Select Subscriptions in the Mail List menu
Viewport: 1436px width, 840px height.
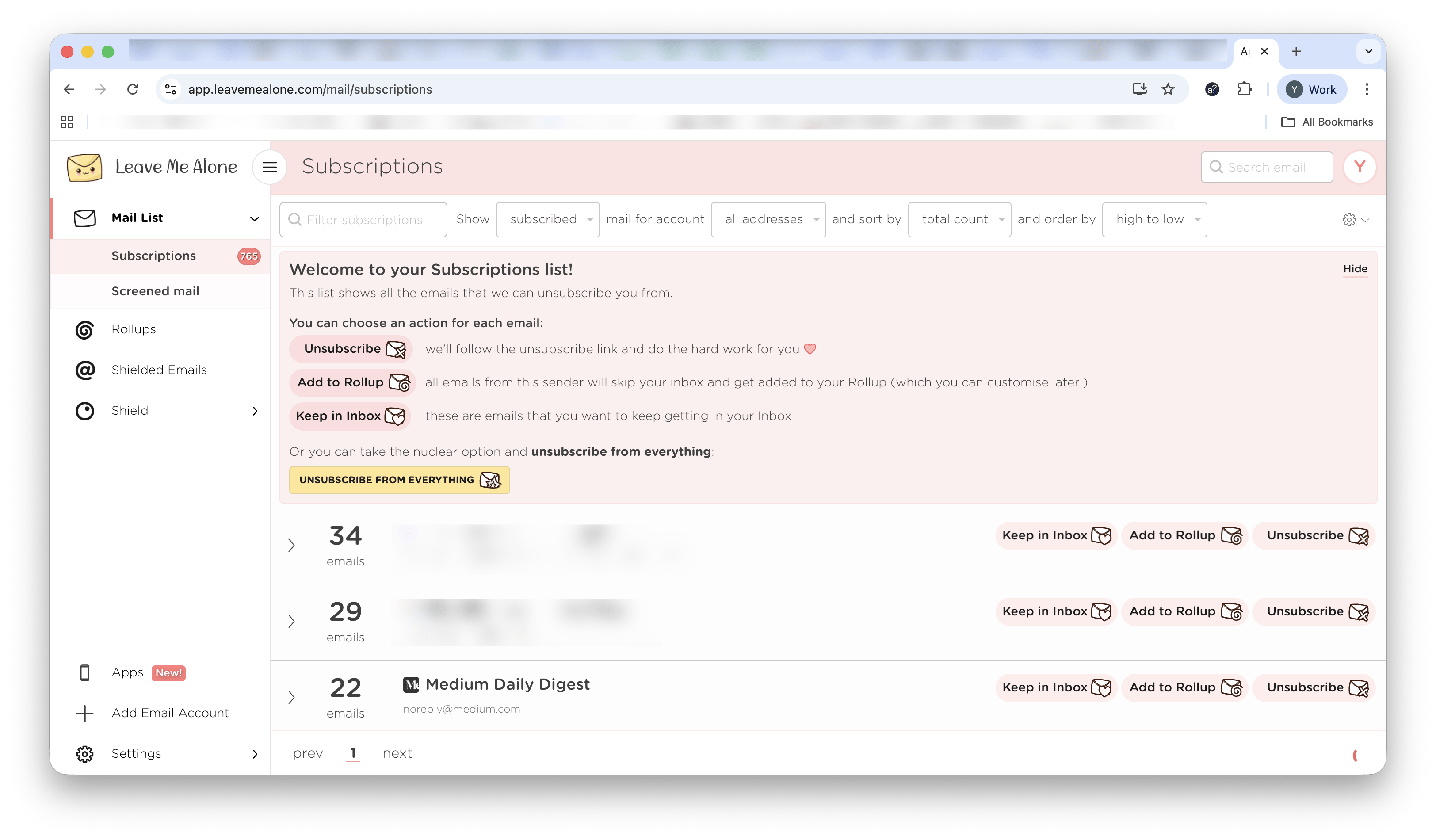click(x=153, y=256)
